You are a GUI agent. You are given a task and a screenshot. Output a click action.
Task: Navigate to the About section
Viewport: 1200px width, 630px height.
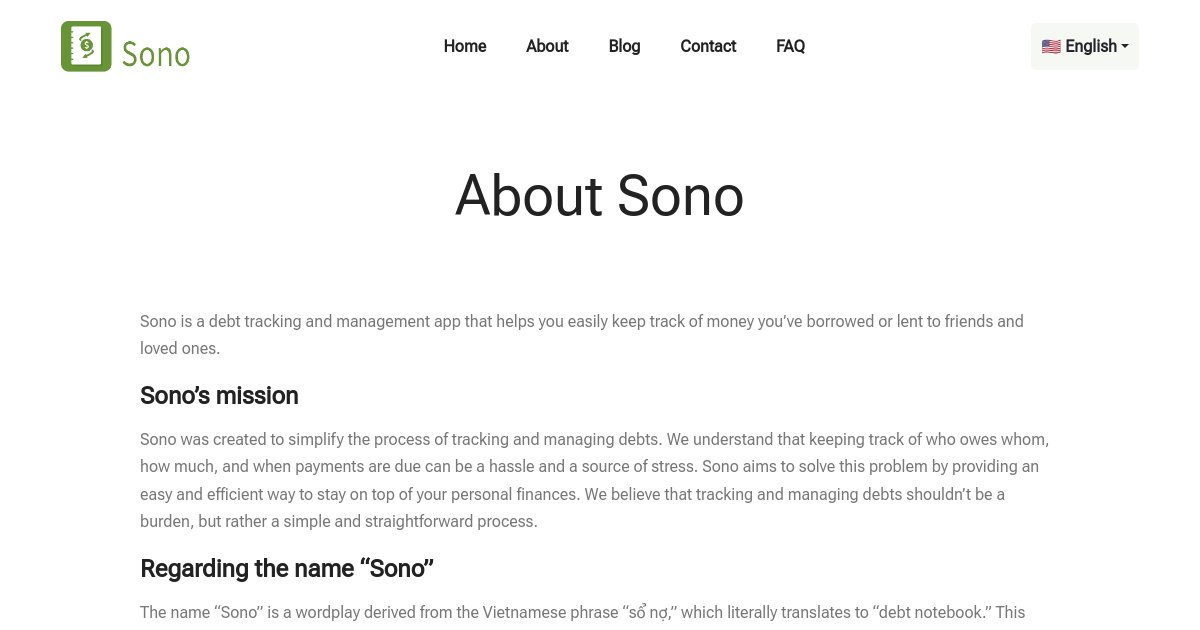[547, 46]
